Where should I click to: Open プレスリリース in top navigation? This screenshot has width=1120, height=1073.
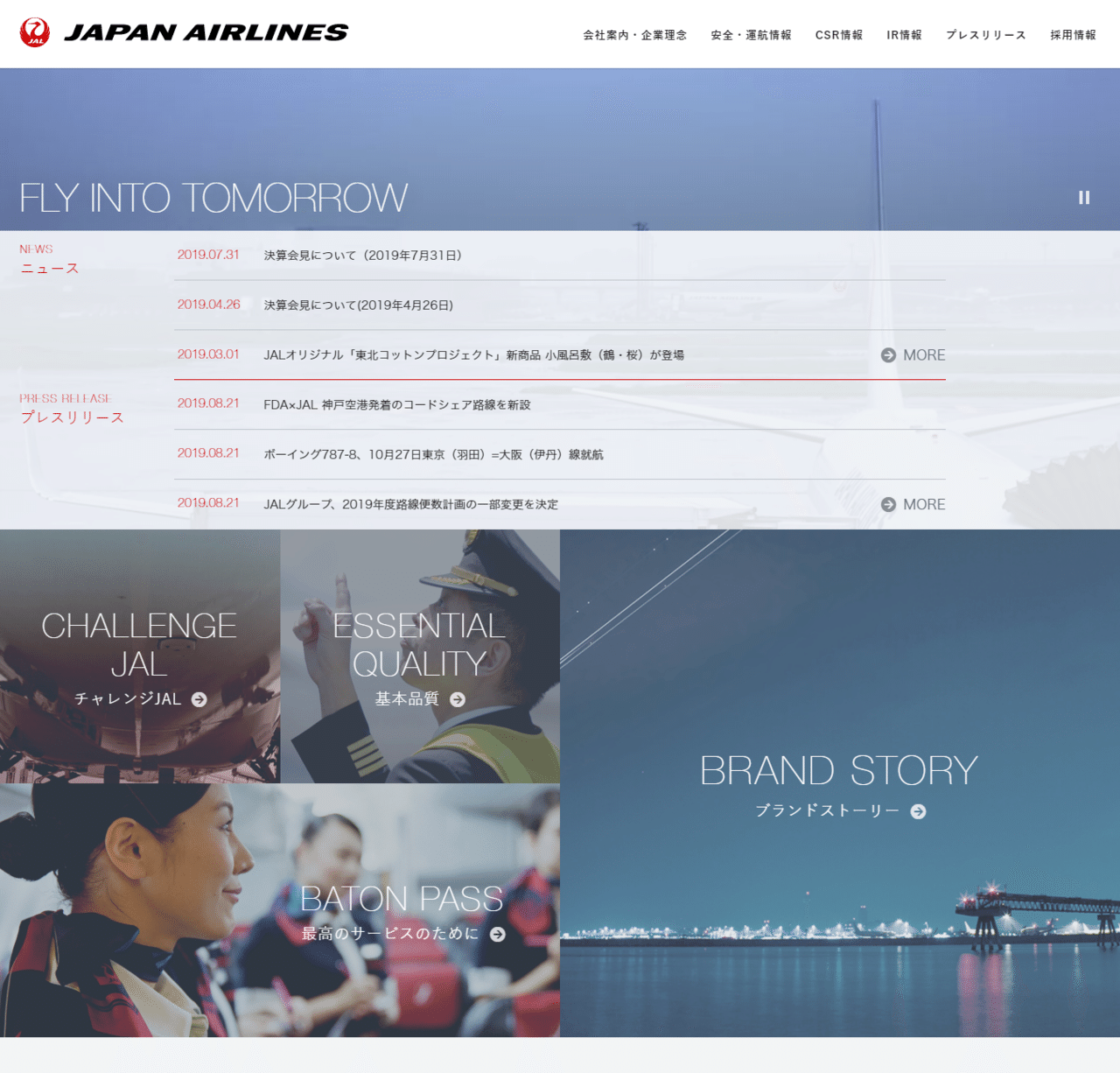click(x=986, y=35)
